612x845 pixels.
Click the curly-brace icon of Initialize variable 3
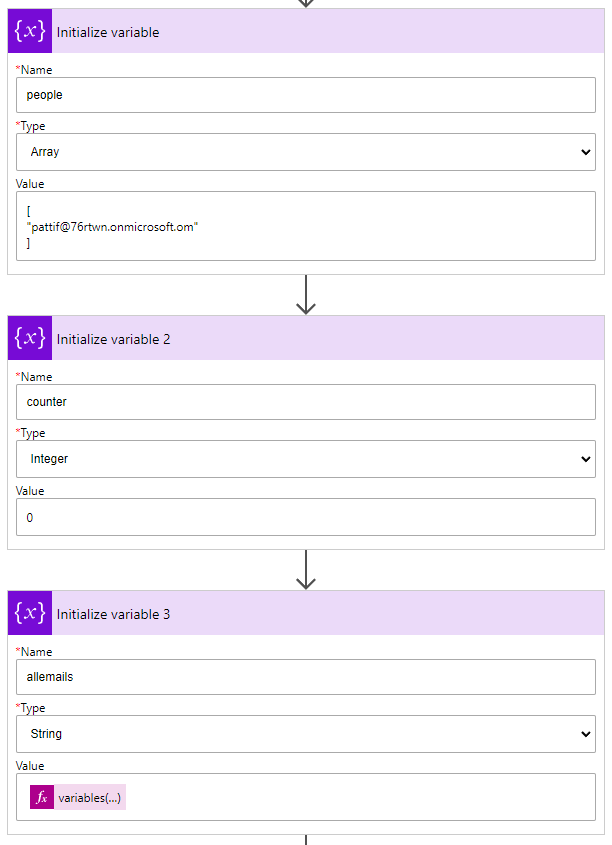tap(30, 614)
